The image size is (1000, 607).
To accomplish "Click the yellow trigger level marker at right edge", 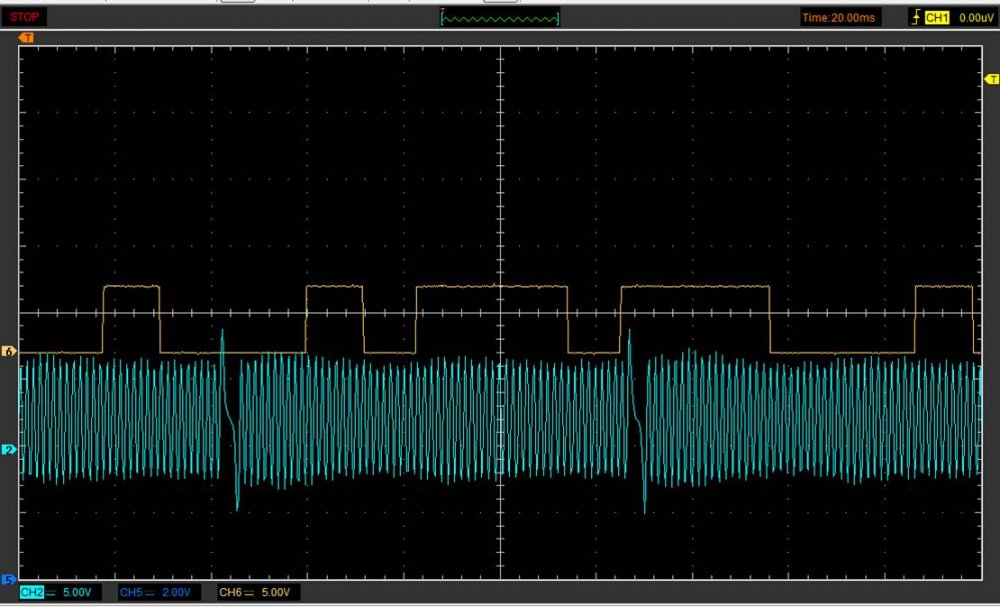I will (991, 79).
